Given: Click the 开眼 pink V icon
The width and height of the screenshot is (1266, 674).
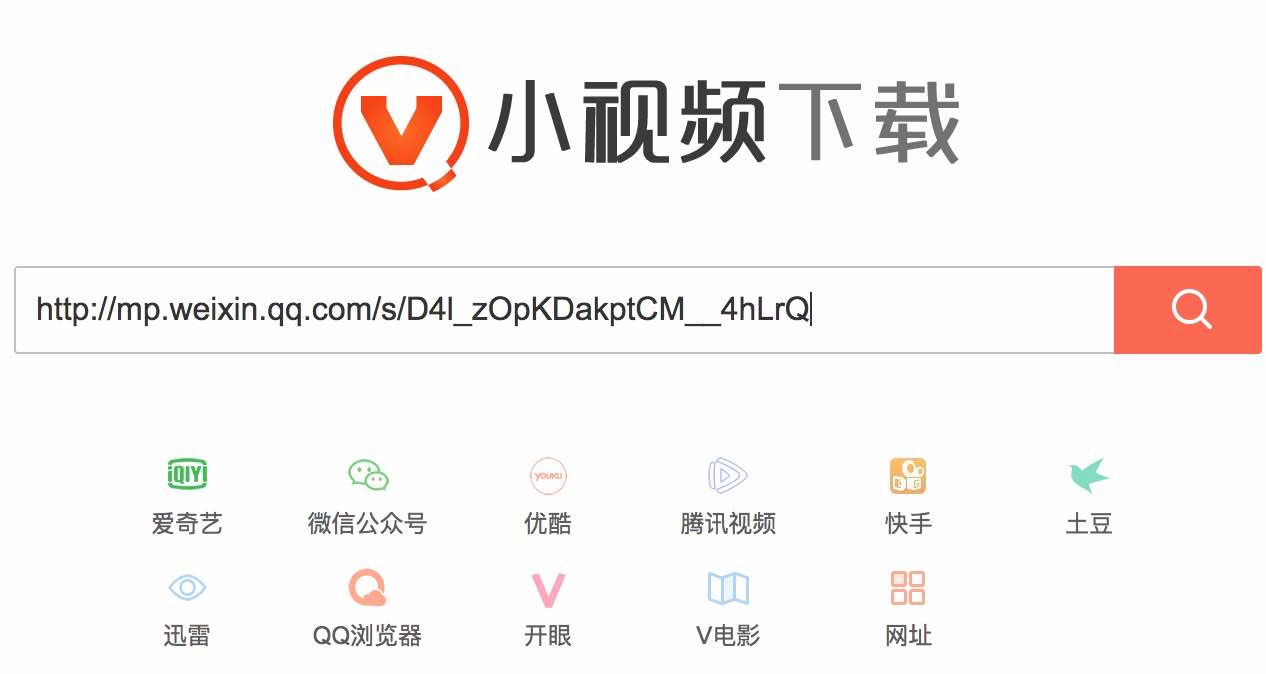Looking at the screenshot, I should click(548, 590).
